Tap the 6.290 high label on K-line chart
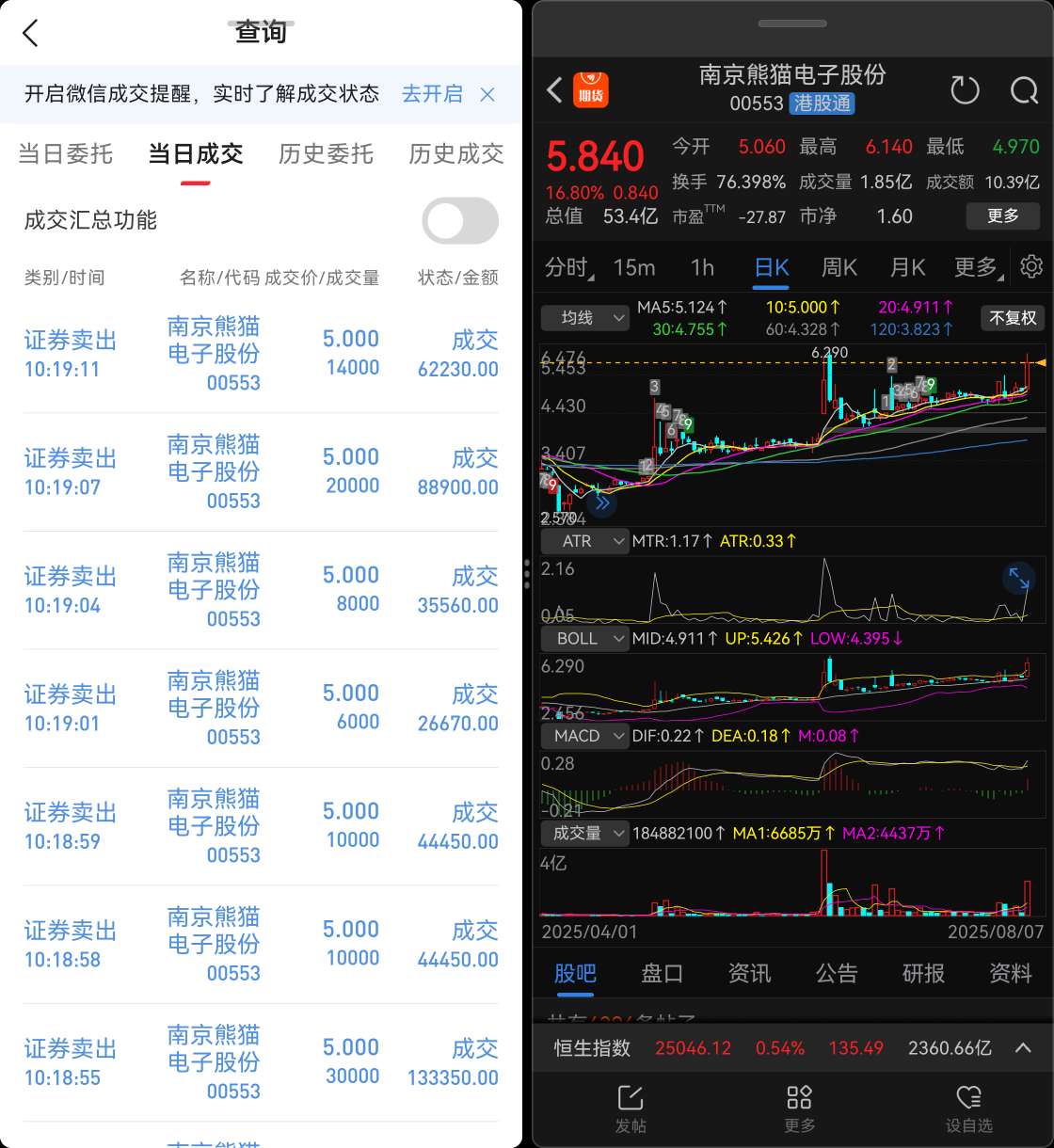 point(830,352)
